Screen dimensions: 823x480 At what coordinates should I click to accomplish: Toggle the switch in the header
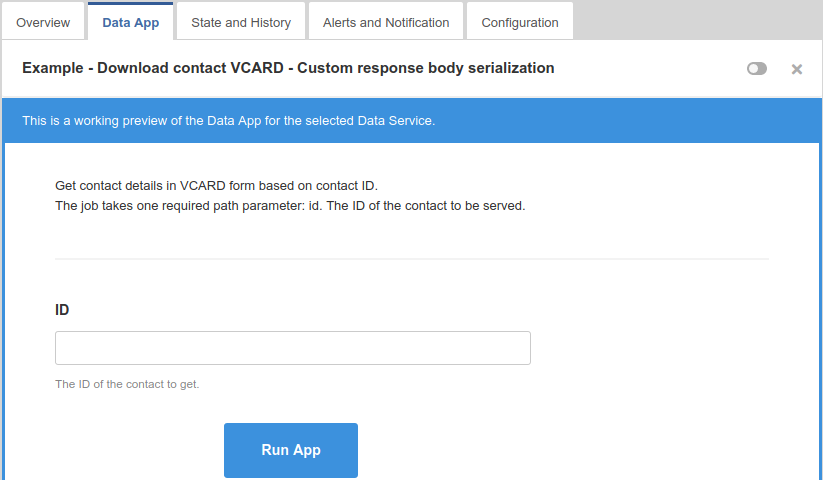point(757,69)
